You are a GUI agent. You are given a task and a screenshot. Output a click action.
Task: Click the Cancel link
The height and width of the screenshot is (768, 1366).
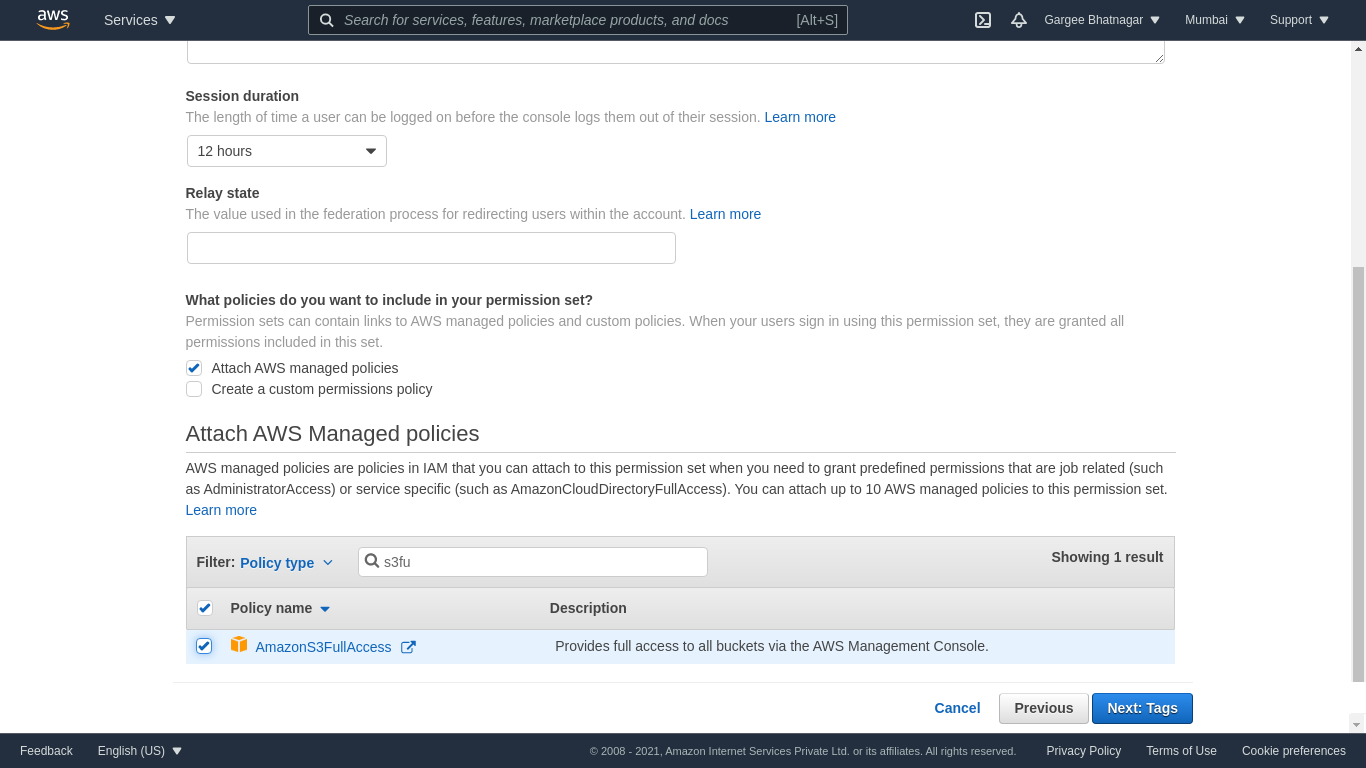coord(957,708)
